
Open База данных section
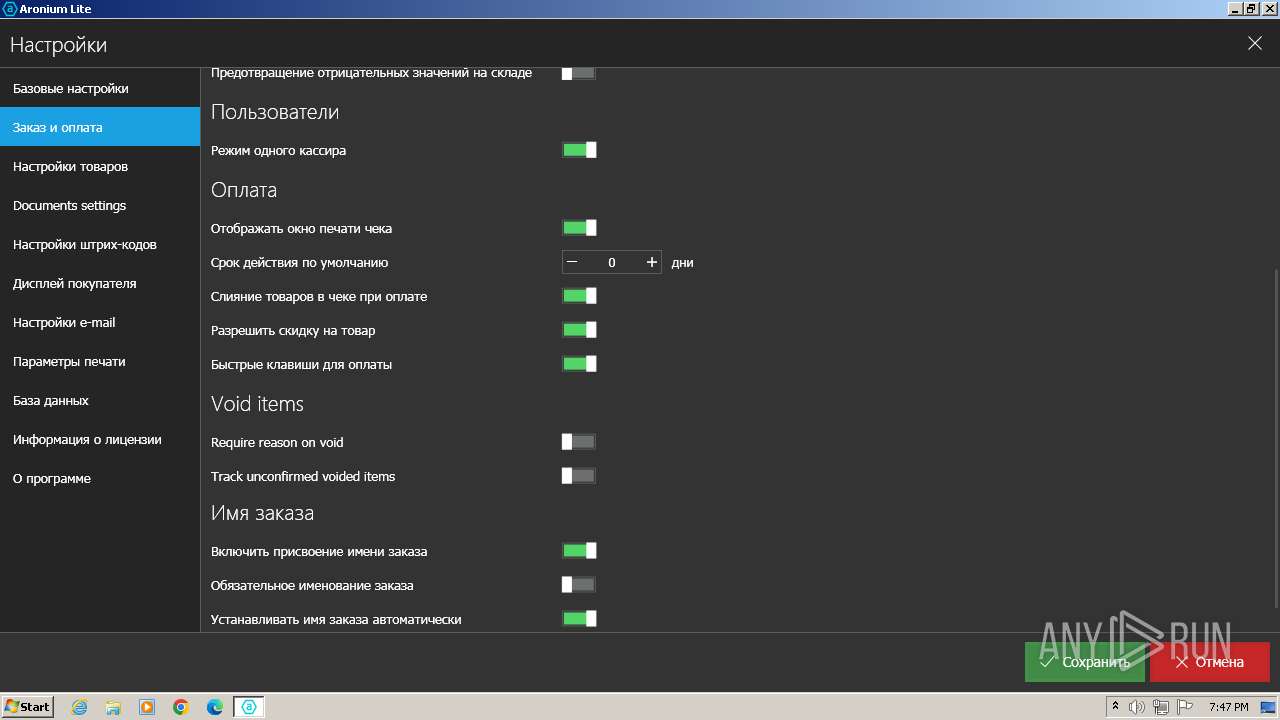pos(100,400)
